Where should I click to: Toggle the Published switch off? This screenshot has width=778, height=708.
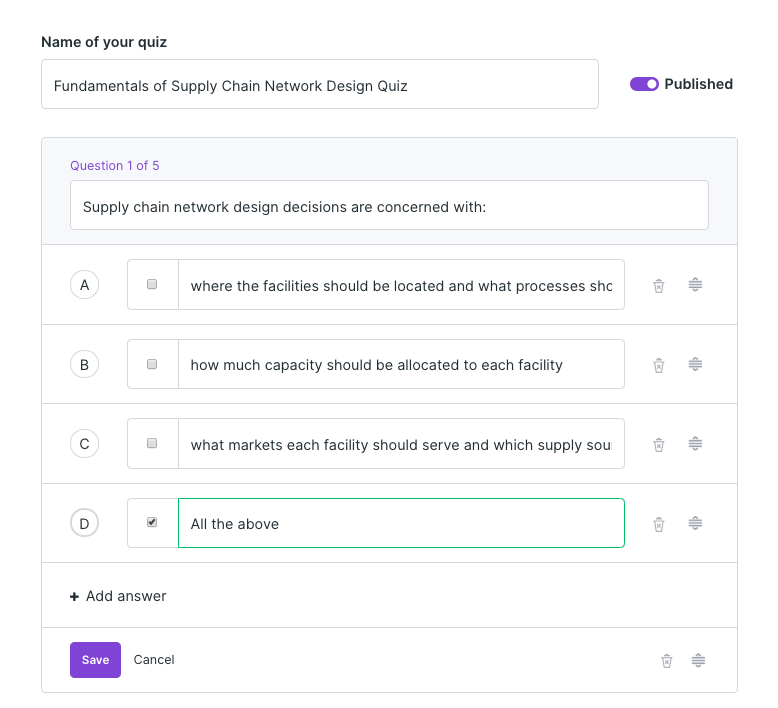[644, 84]
